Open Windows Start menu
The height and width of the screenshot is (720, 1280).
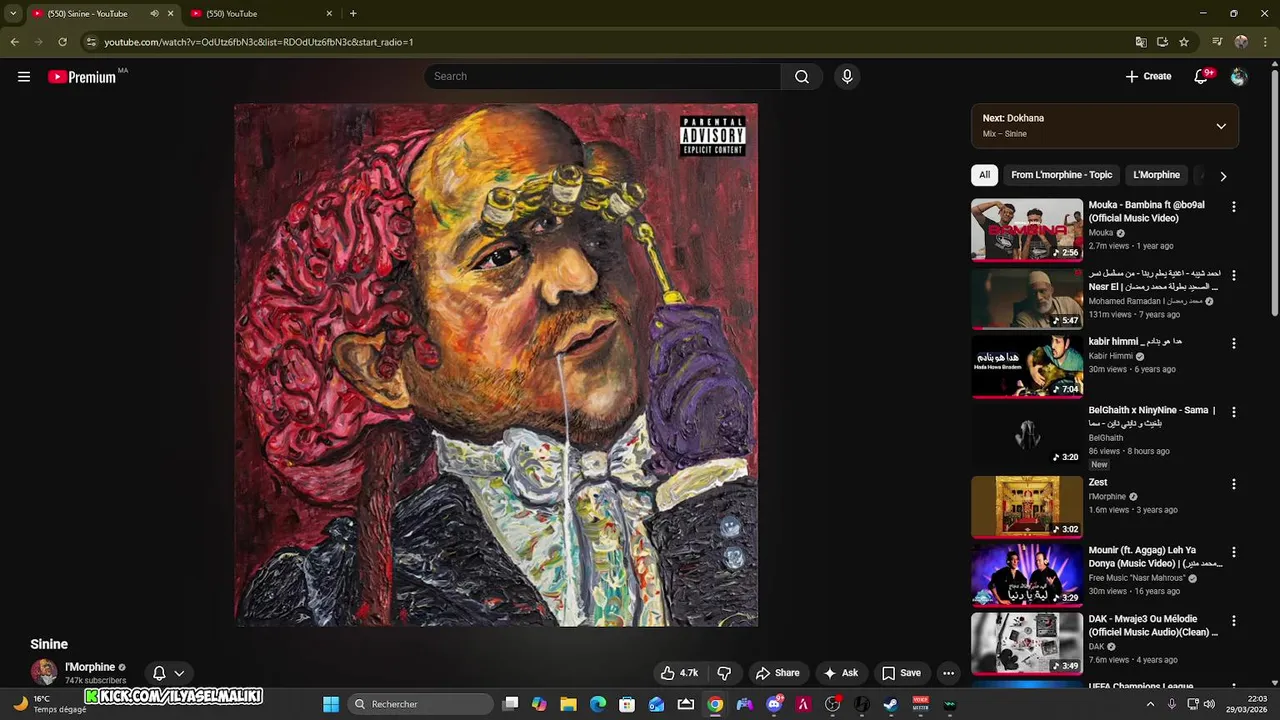coord(331,704)
